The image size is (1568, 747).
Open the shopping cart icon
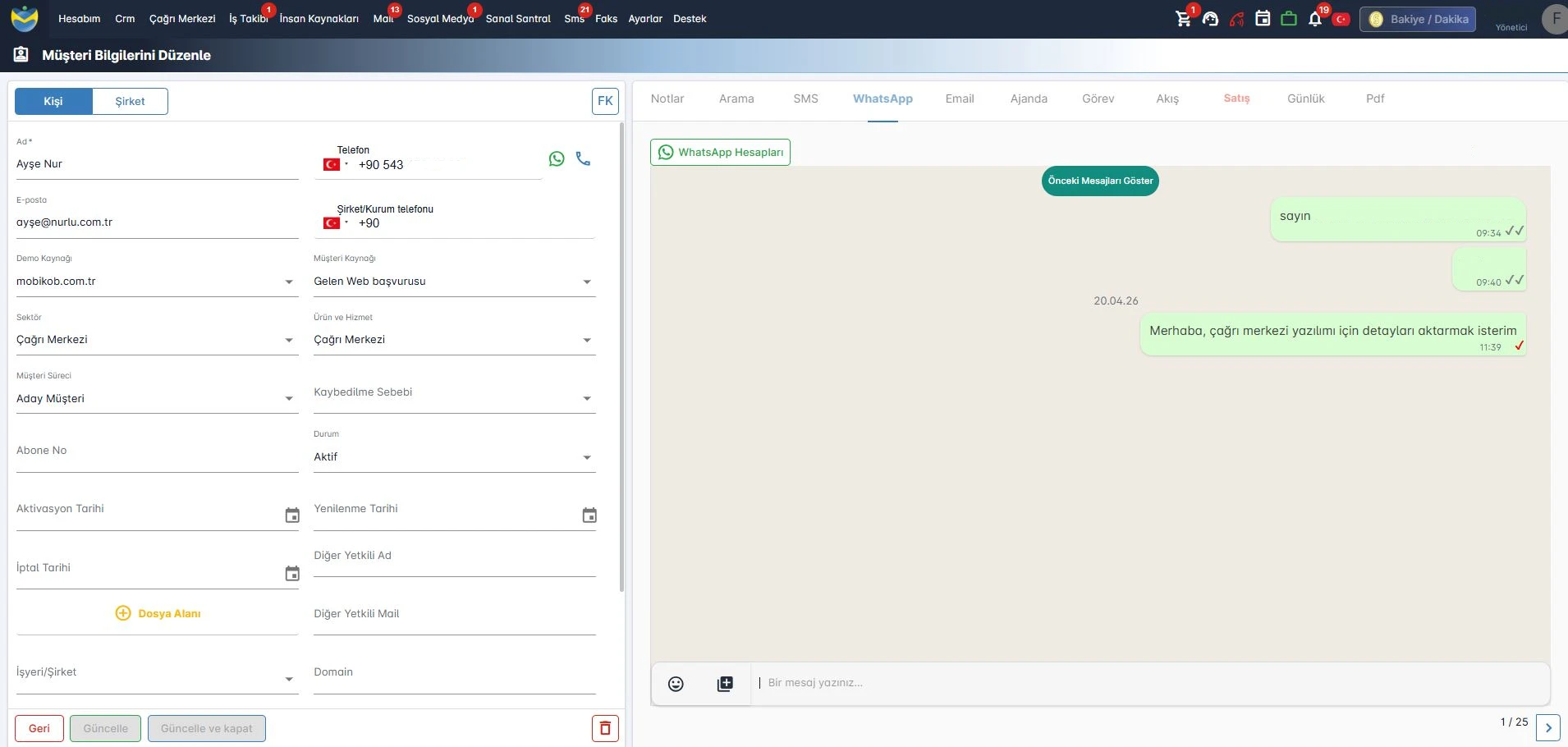(1183, 19)
